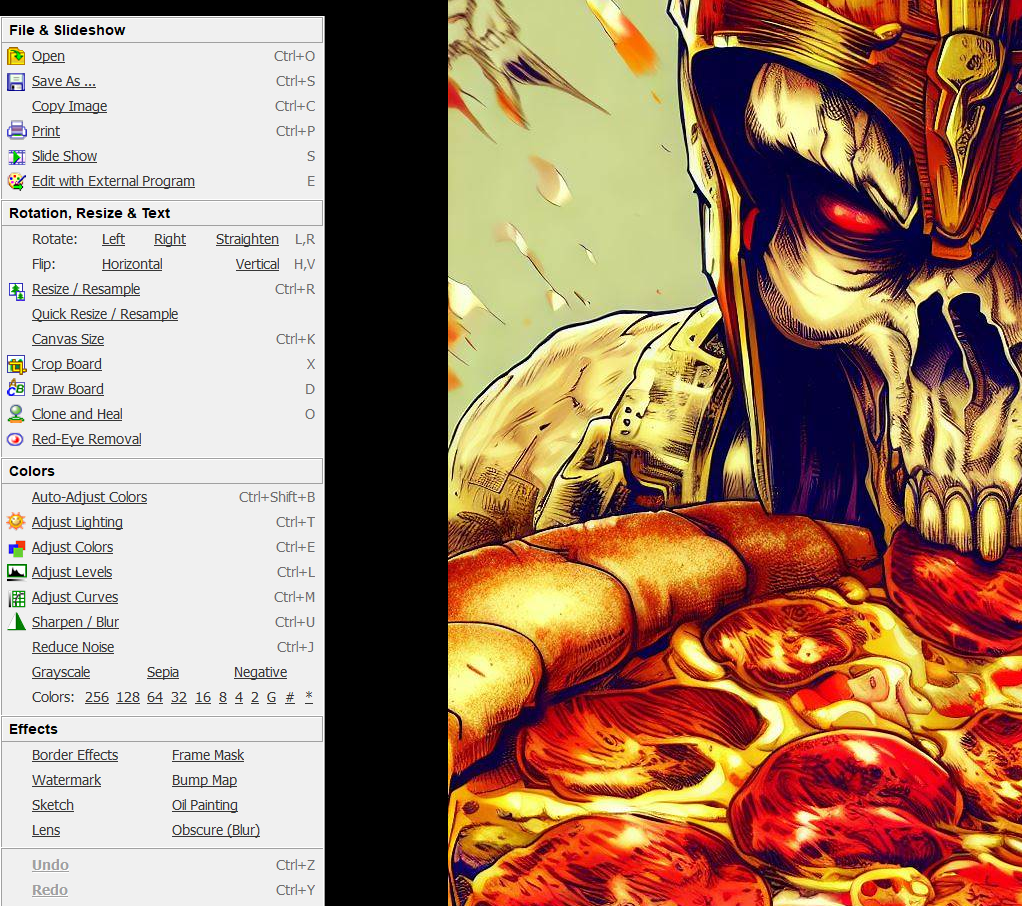This screenshot has width=1022, height=906.
Task: Click the Save As floppy disk icon
Action: pyautogui.click(x=16, y=81)
